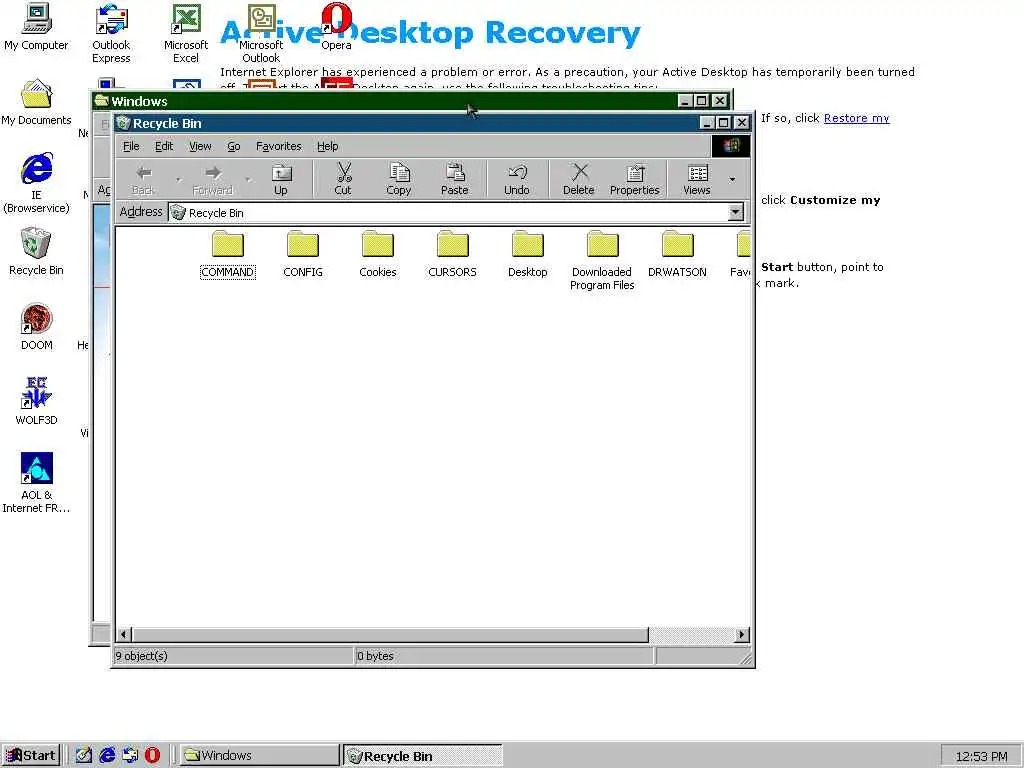The image size is (1024, 768).
Task: Click the Views toolbar icon
Action: pyautogui.click(x=697, y=179)
